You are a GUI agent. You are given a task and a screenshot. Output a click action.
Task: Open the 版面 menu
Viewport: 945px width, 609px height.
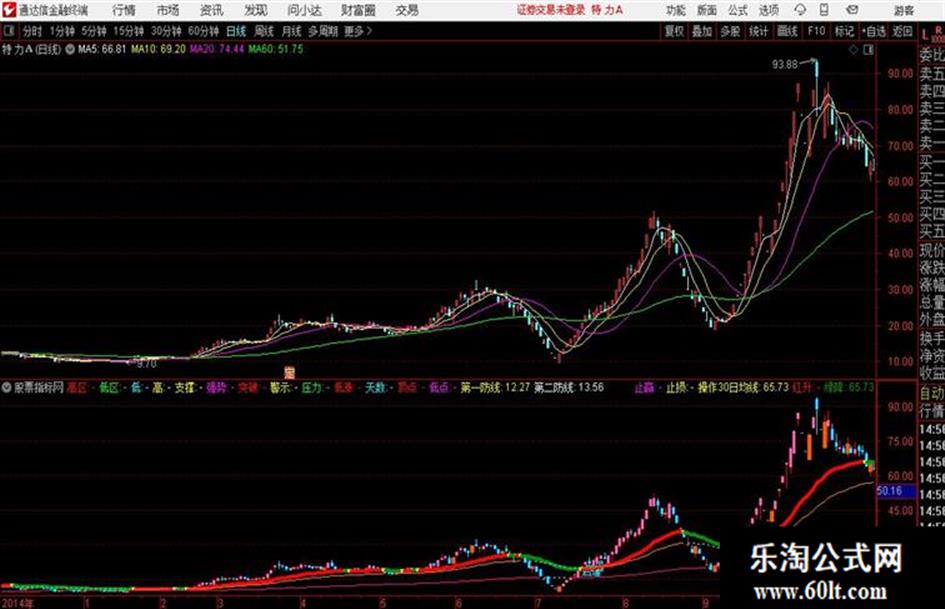[x=706, y=10]
